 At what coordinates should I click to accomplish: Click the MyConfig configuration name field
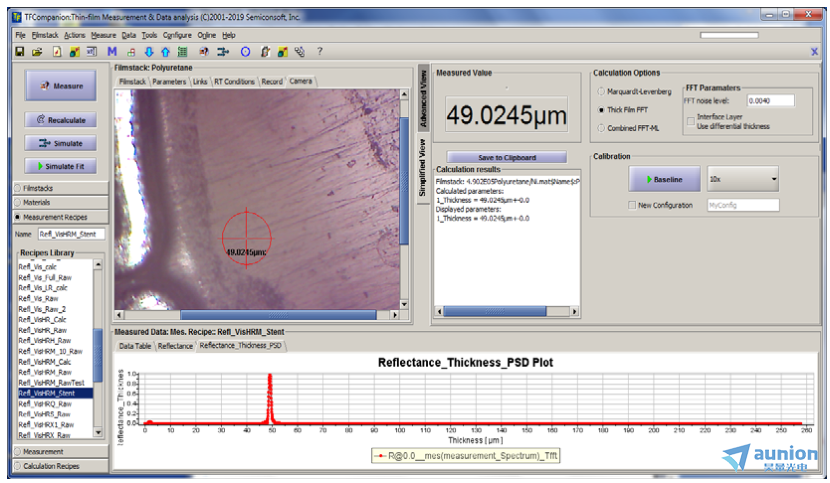743,205
